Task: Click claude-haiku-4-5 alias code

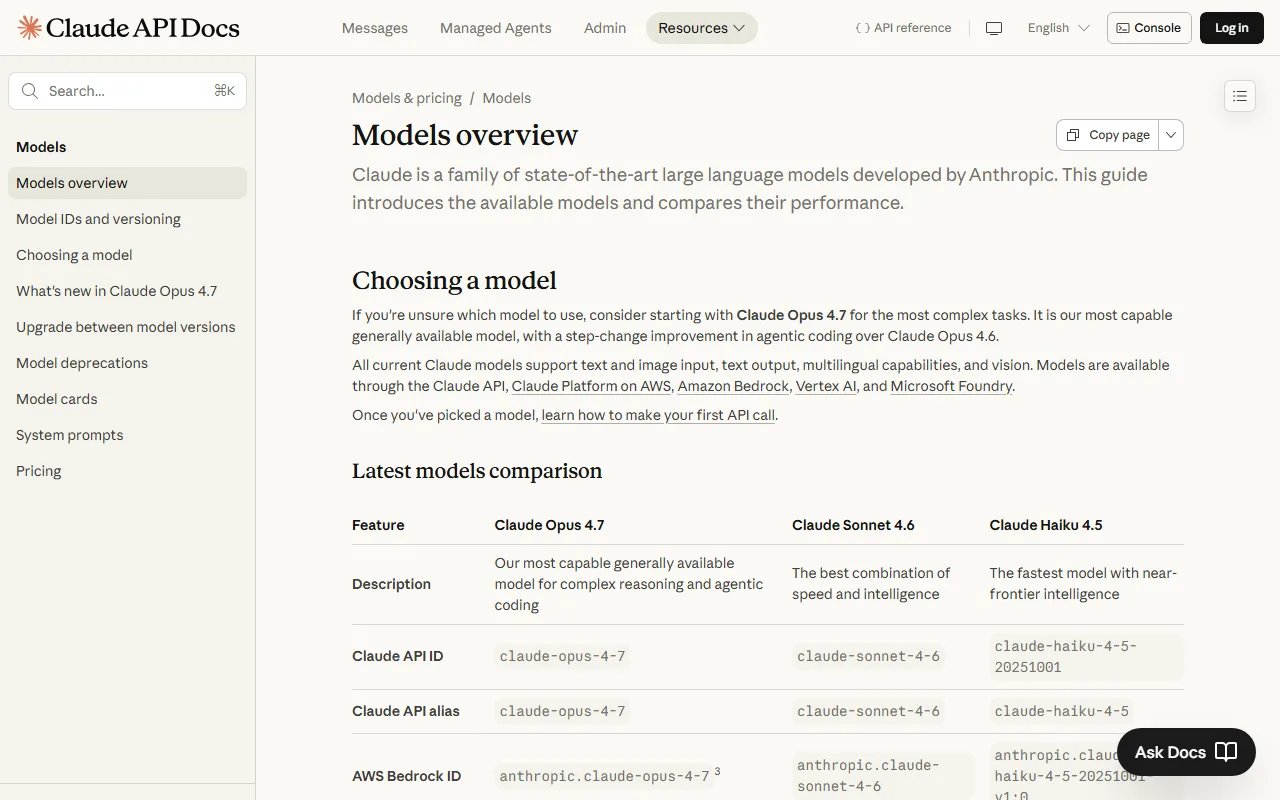Action: coord(1062,711)
